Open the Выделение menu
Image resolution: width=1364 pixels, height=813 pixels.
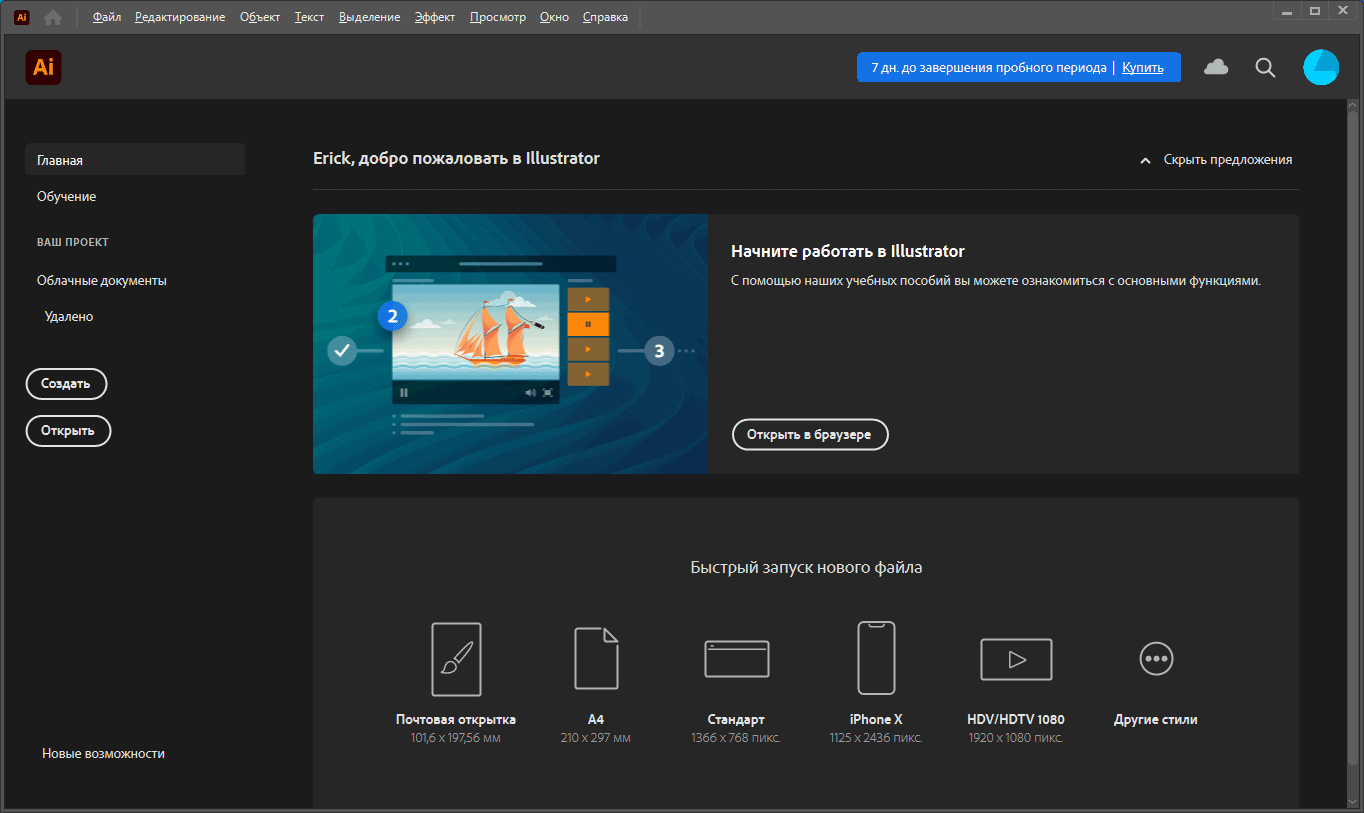369,17
